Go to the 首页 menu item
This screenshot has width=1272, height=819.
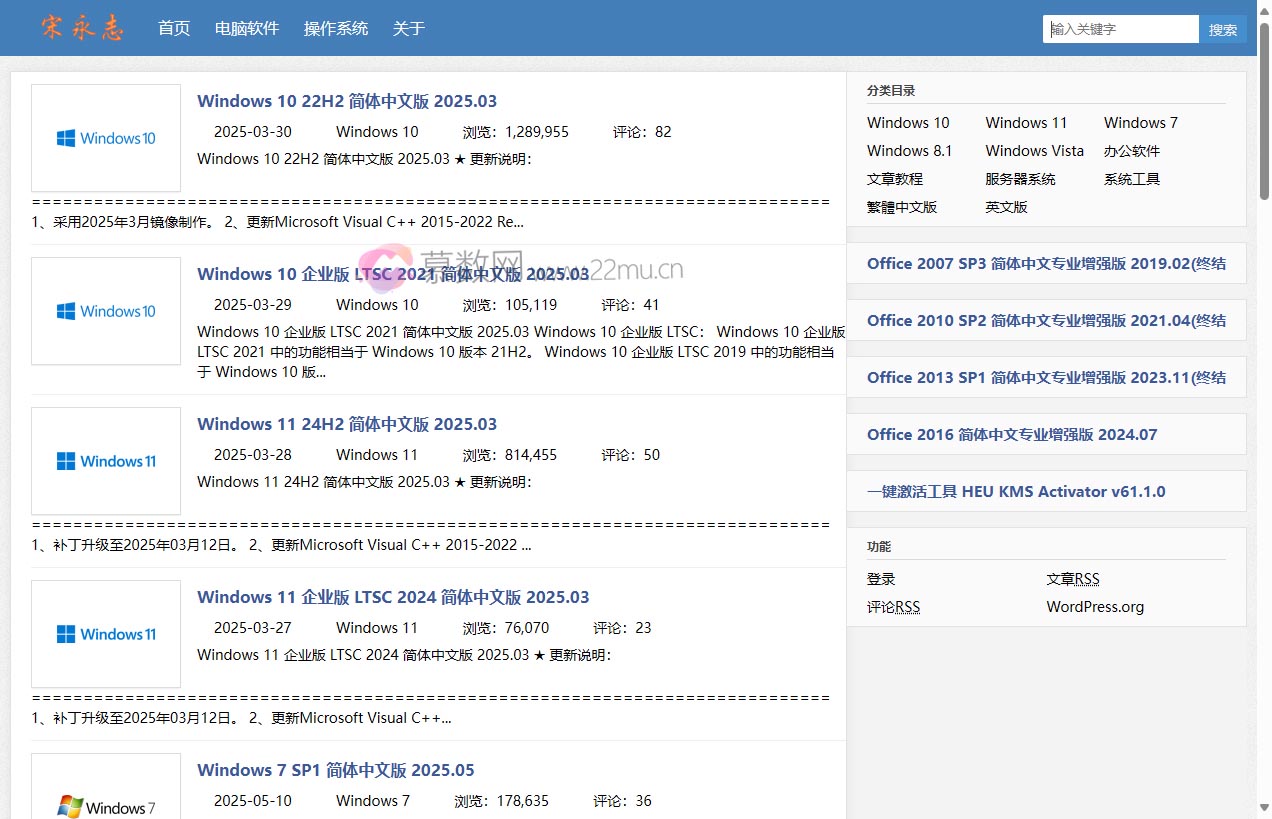tap(174, 28)
